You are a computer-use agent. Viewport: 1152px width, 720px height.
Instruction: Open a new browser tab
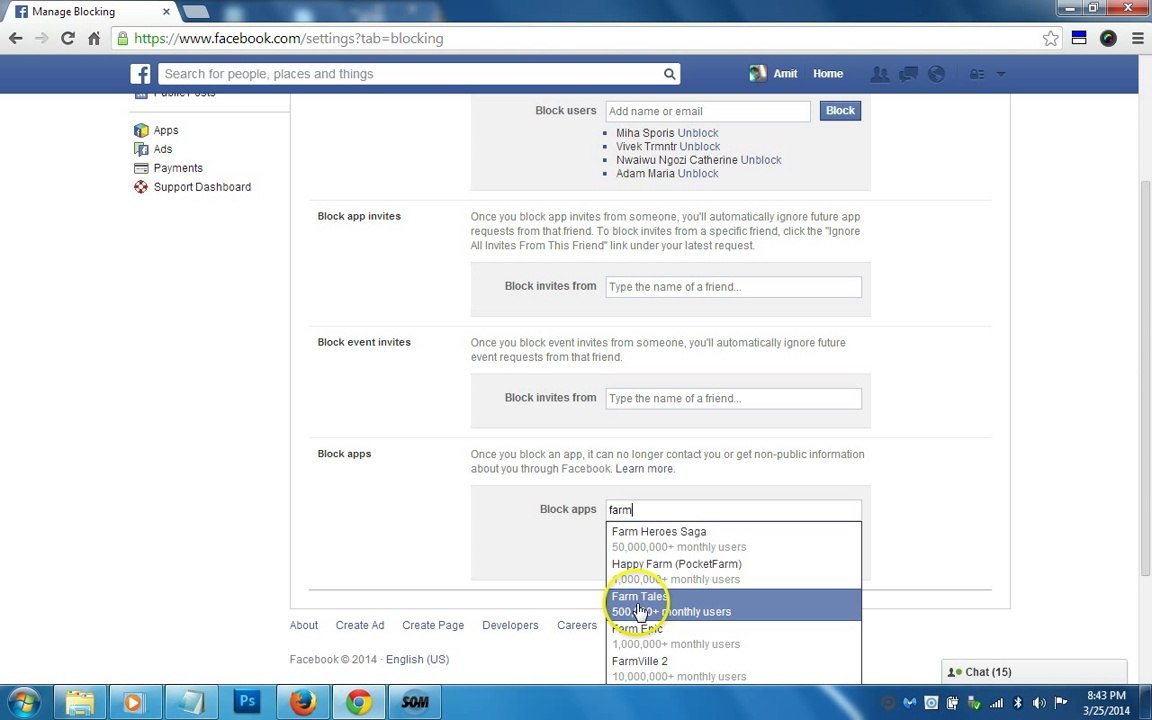[195, 12]
